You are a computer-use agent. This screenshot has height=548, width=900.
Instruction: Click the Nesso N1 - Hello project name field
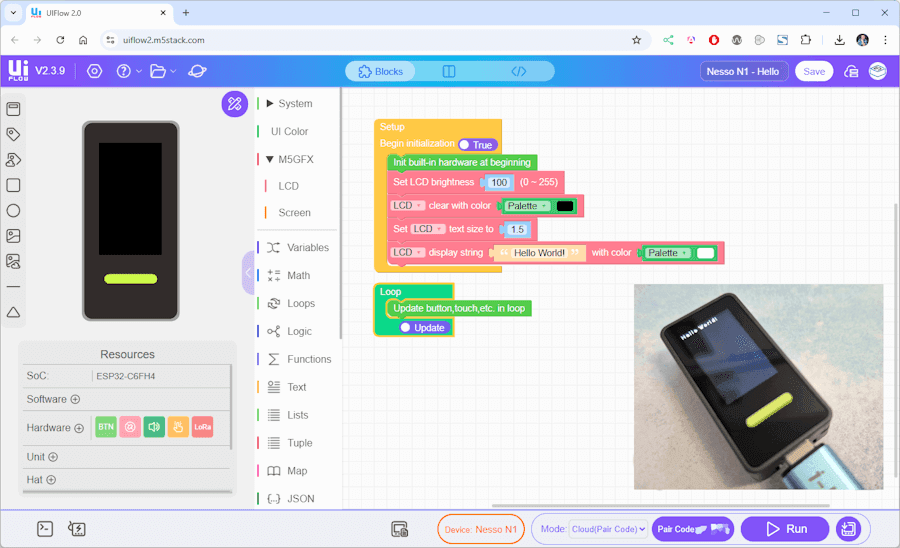click(x=745, y=71)
